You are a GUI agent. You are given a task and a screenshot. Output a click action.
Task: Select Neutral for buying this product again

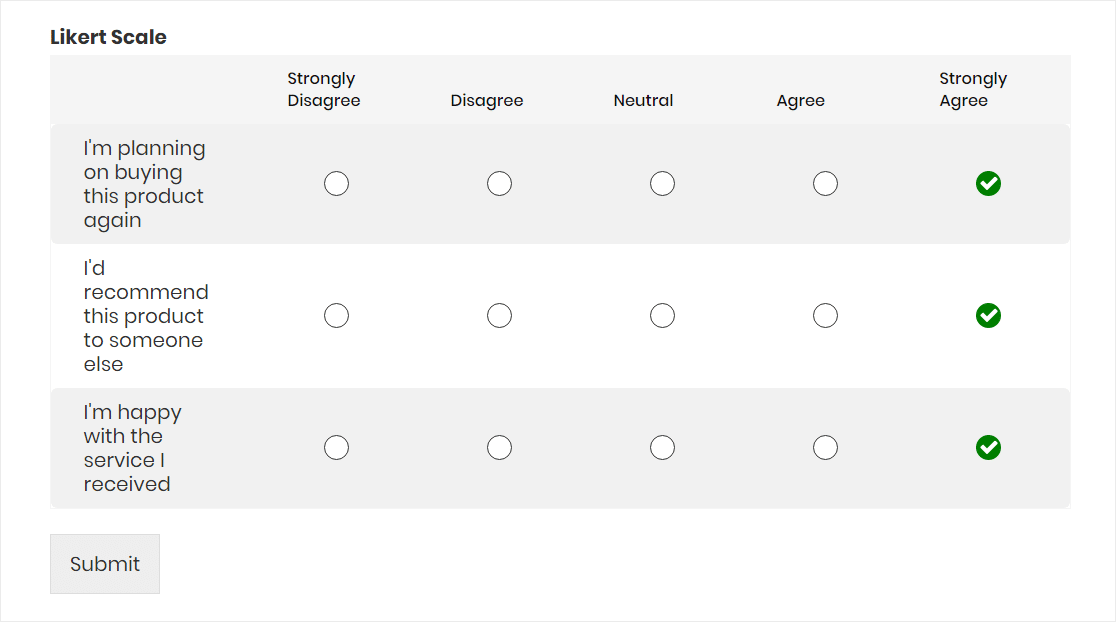(x=662, y=183)
